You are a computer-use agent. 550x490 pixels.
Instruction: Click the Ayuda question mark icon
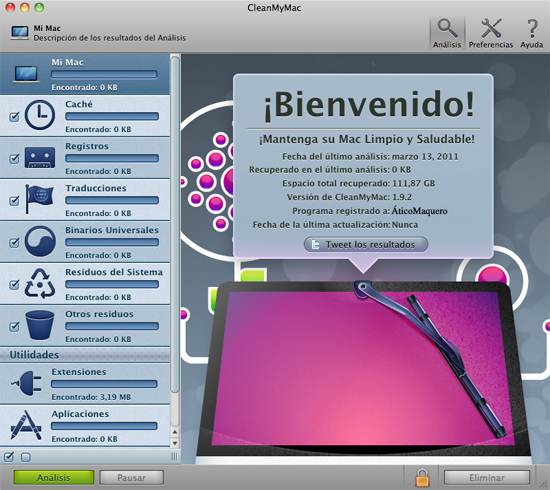point(532,28)
